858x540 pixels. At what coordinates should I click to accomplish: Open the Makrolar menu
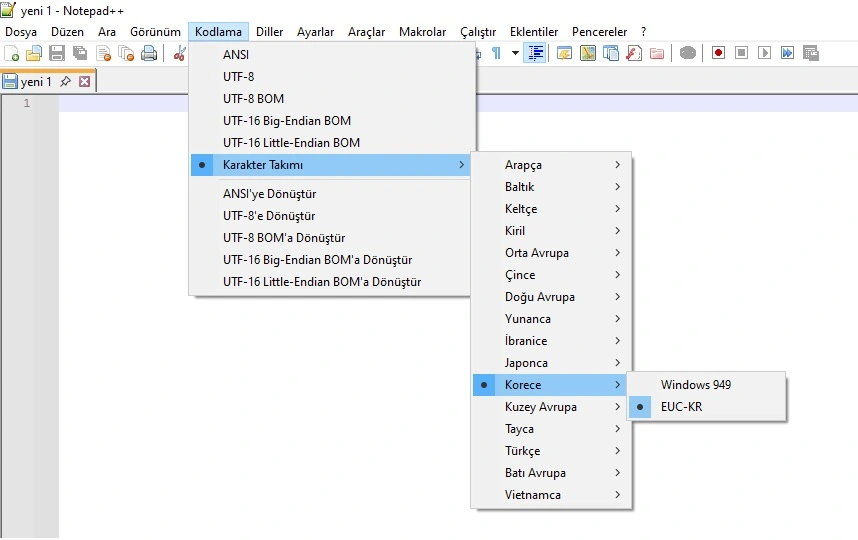(x=422, y=32)
